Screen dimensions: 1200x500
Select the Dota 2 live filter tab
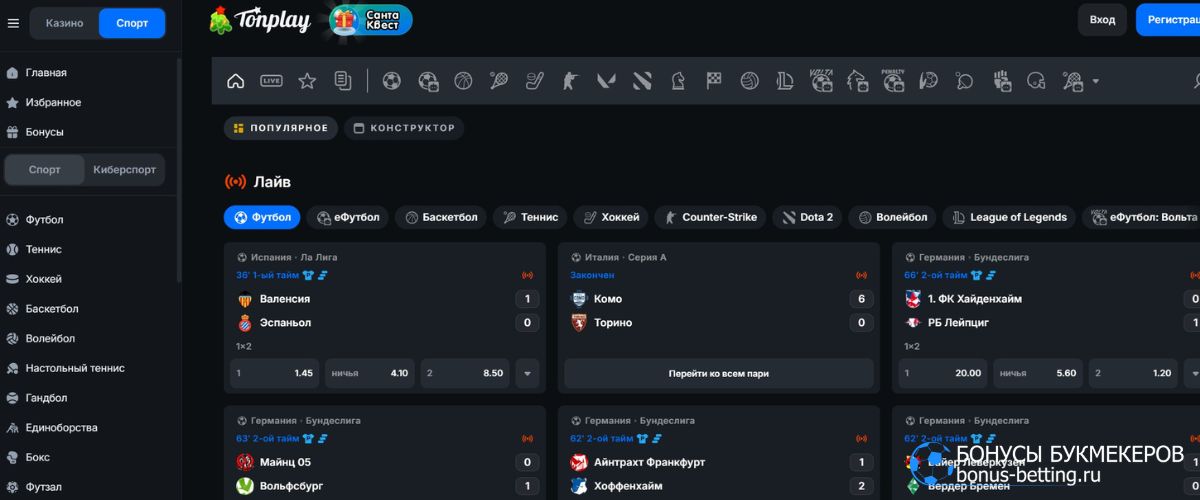coord(807,217)
